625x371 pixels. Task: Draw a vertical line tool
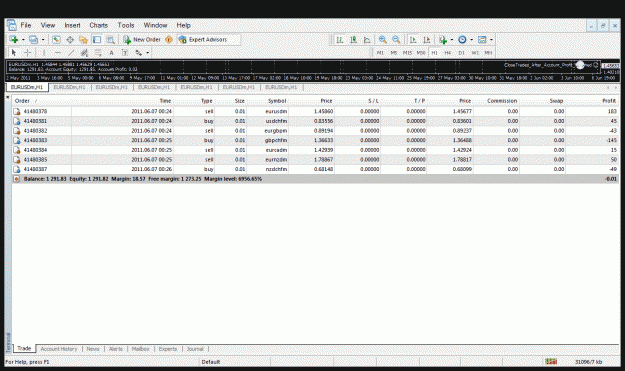44,53
